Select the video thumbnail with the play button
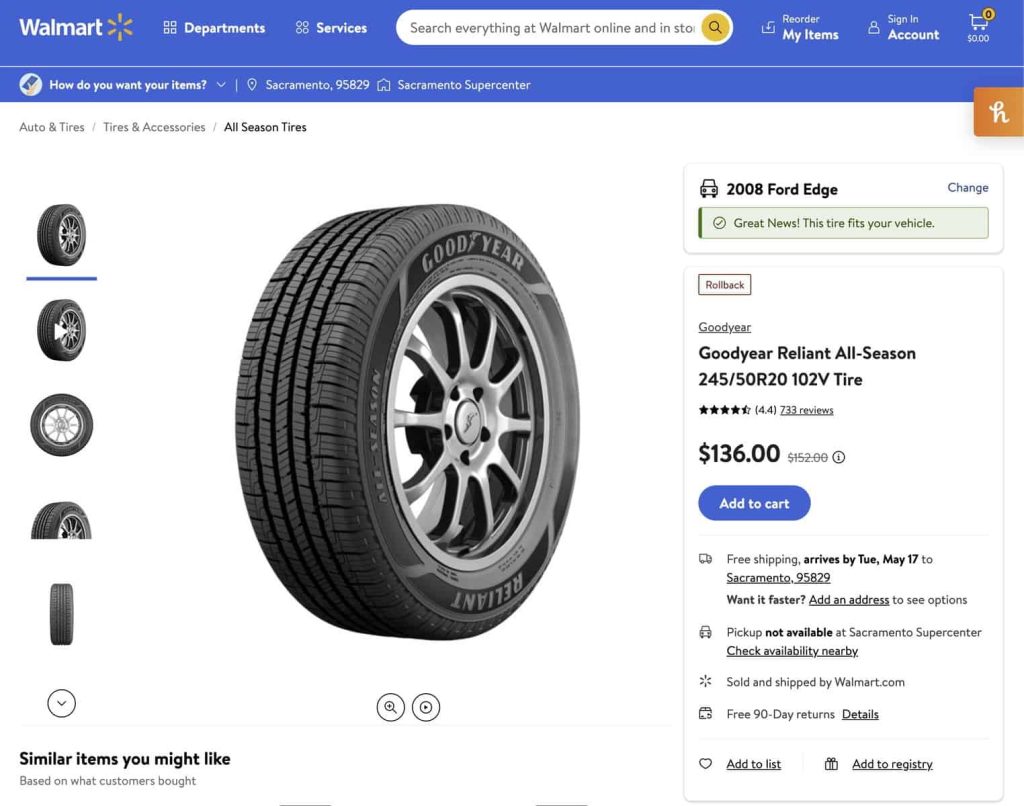 (61, 330)
